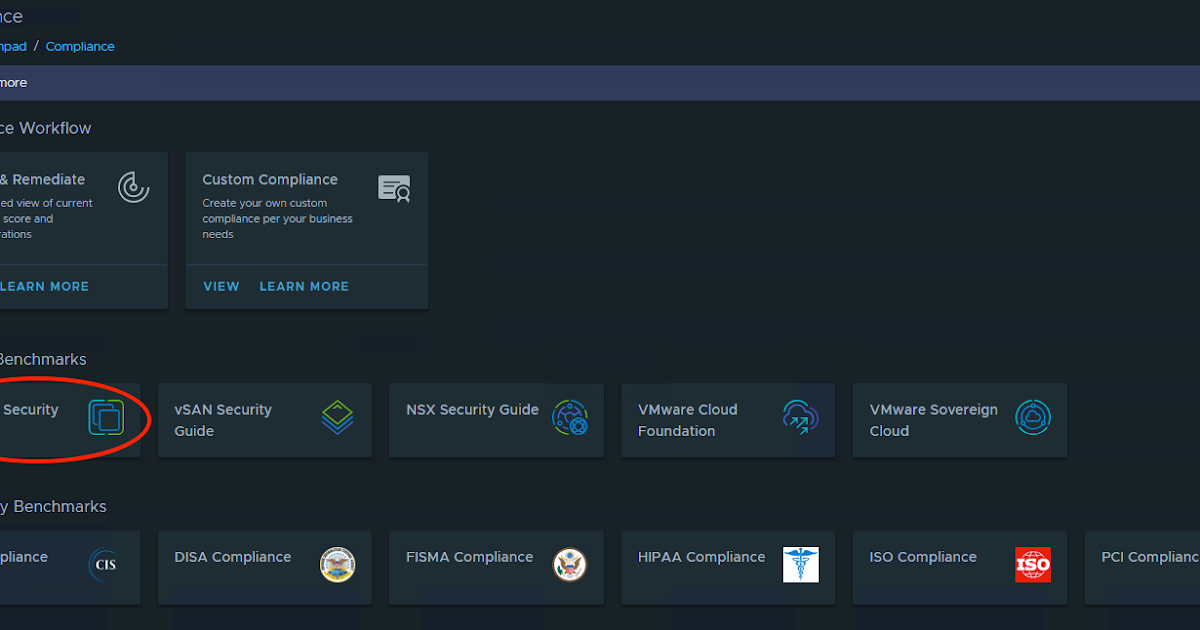Click the Assess & Remediate radar icon
This screenshot has width=1200, height=630.
[x=133, y=187]
